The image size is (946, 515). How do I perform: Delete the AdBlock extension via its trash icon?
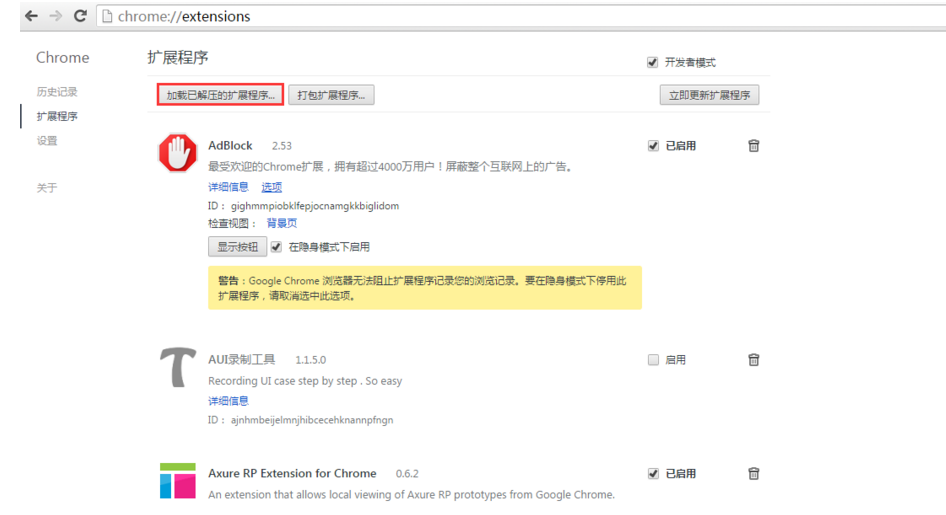[x=754, y=145]
